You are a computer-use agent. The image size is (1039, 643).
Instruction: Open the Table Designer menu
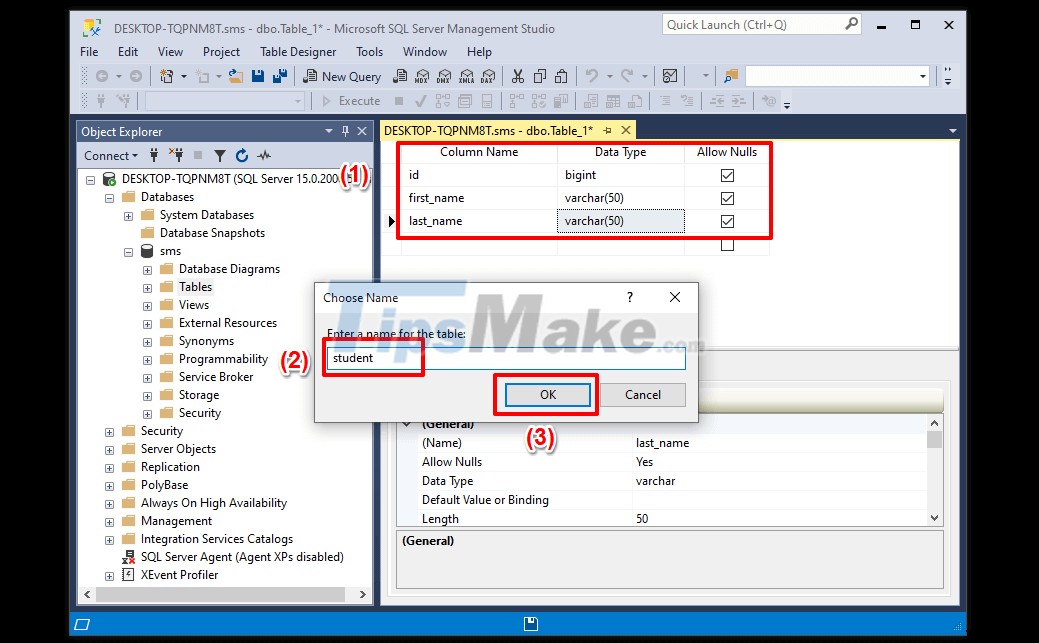pos(297,51)
